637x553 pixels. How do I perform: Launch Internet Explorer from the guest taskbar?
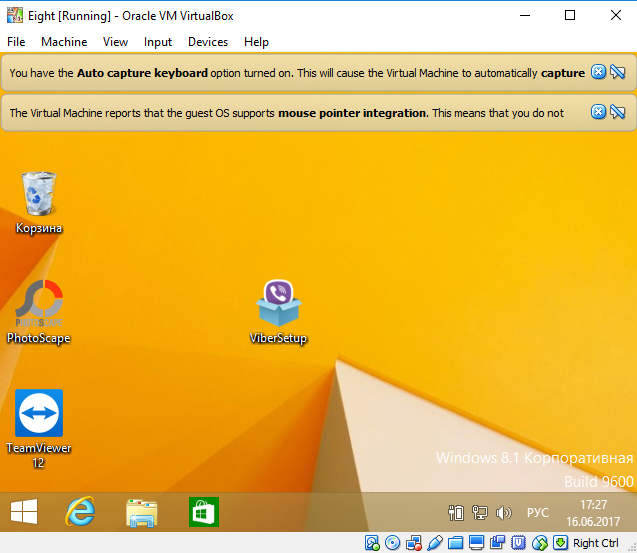click(x=80, y=512)
